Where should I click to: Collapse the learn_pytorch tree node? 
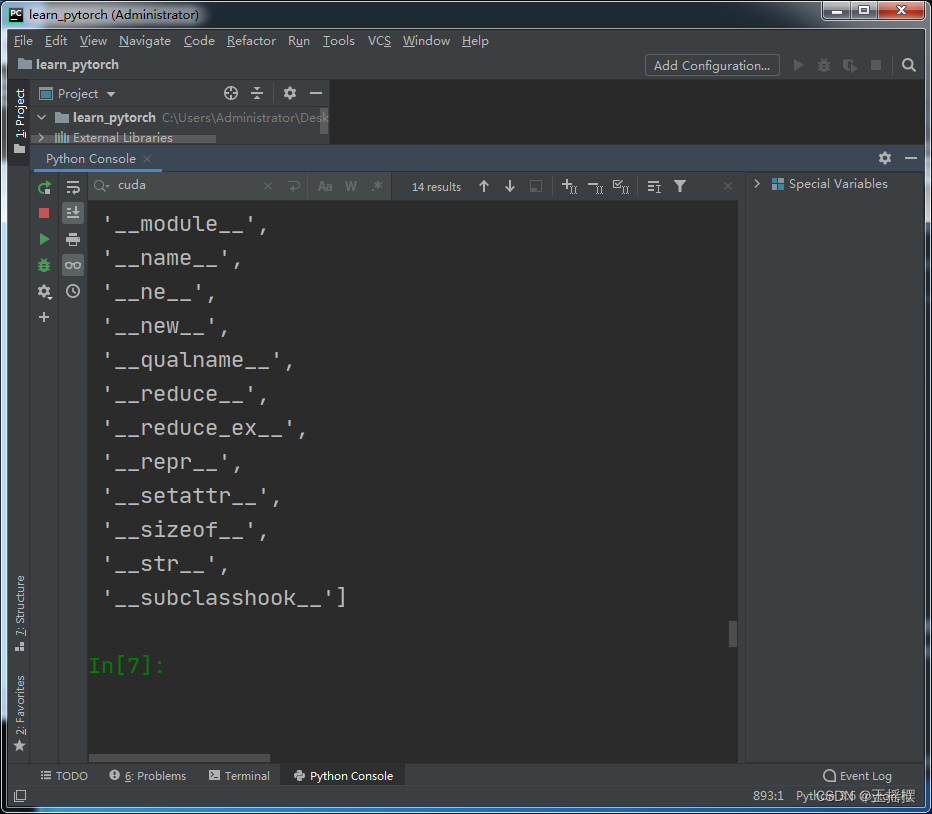[x=42, y=118]
